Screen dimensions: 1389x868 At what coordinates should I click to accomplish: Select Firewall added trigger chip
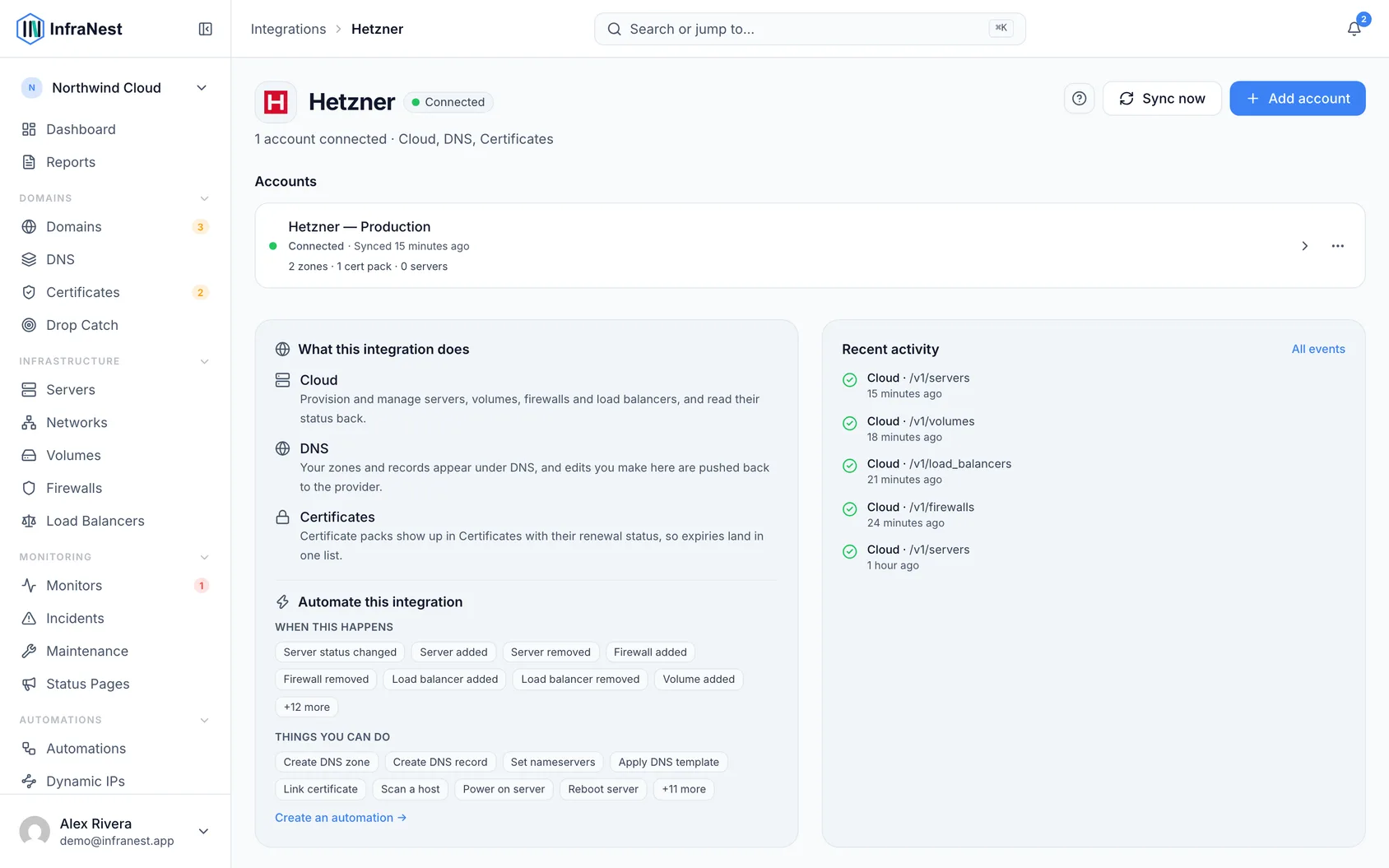click(650, 652)
